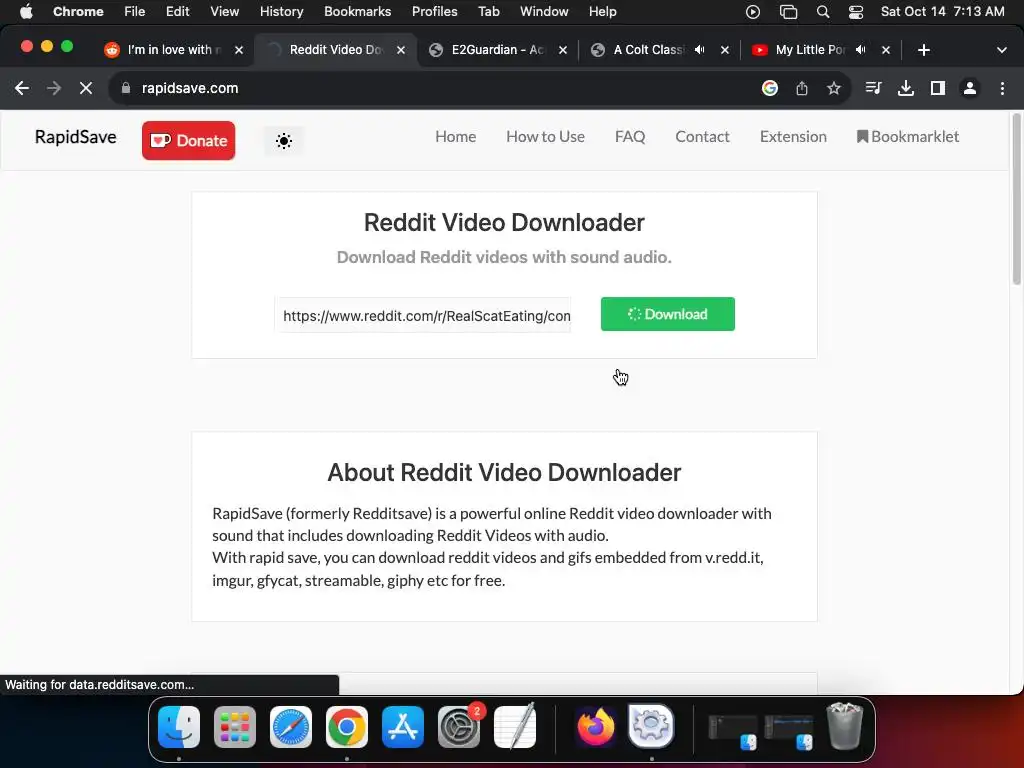Open Launchpad from the Dock
Viewport: 1024px width, 768px height.
point(235,727)
